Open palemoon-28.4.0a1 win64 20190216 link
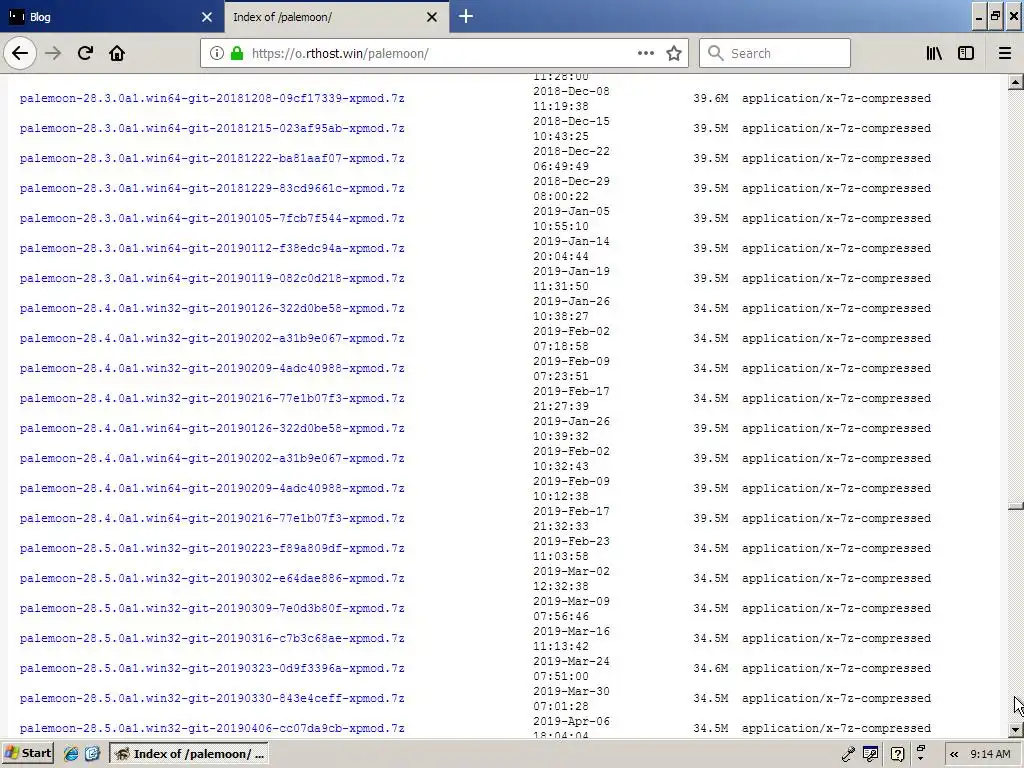The height and width of the screenshot is (768, 1024). (x=212, y=519)
